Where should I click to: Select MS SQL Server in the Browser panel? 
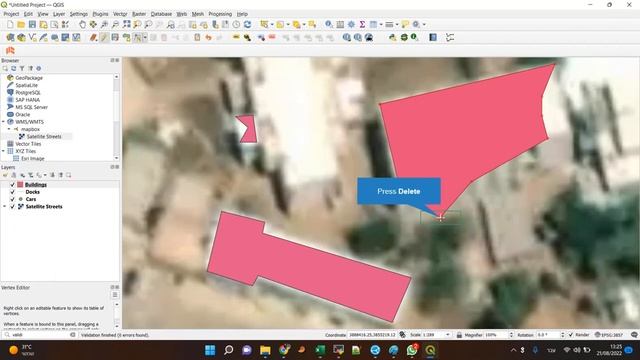tap(31, 107)
